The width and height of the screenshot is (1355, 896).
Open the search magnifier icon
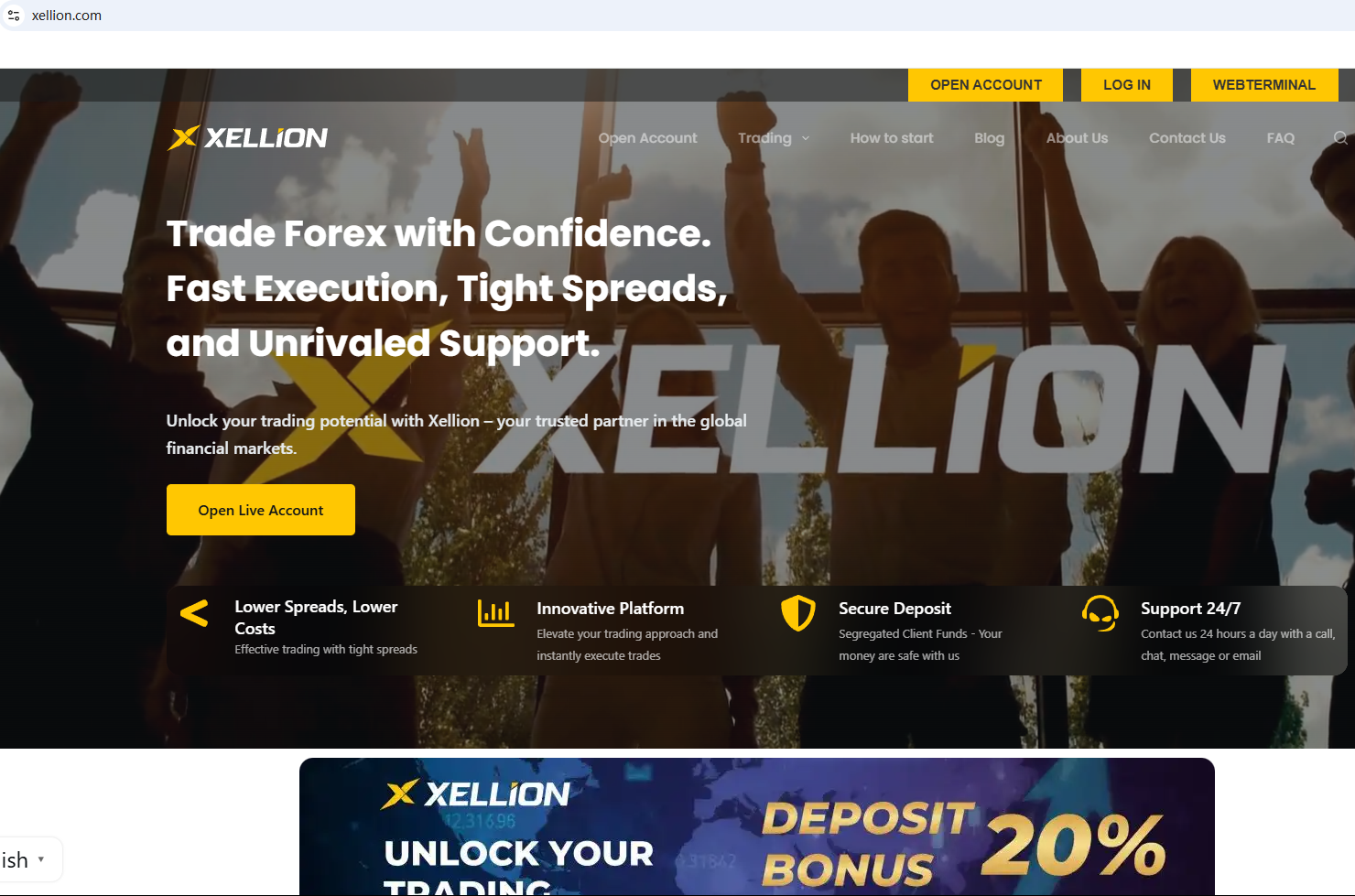coord(1340,138)
